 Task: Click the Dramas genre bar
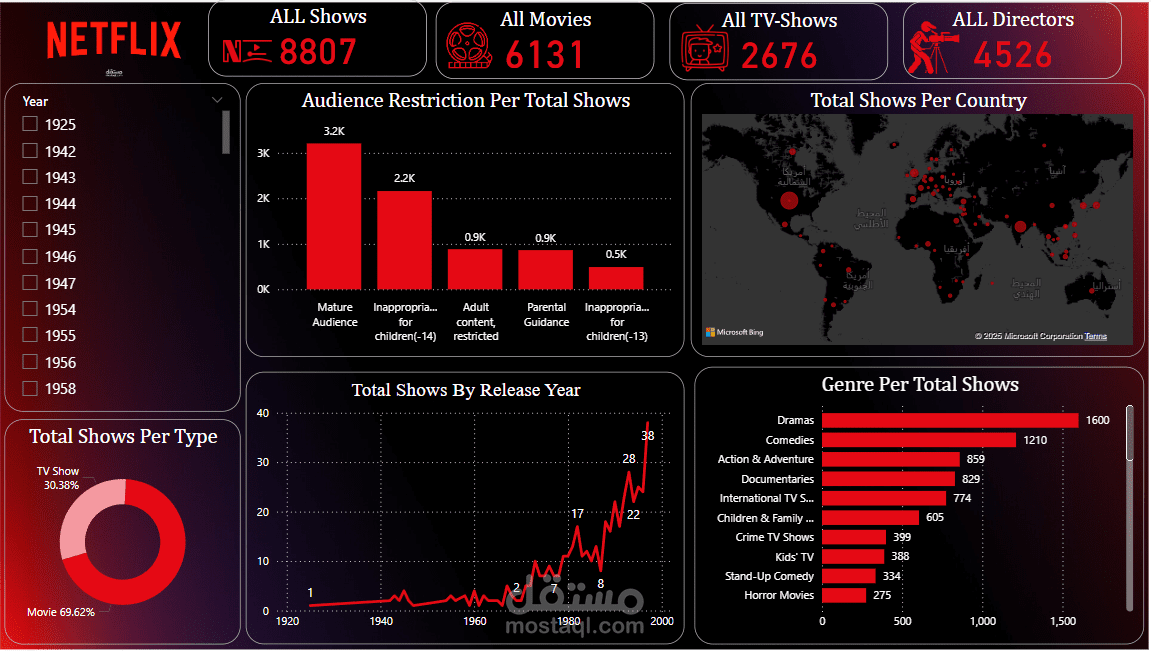950,421
